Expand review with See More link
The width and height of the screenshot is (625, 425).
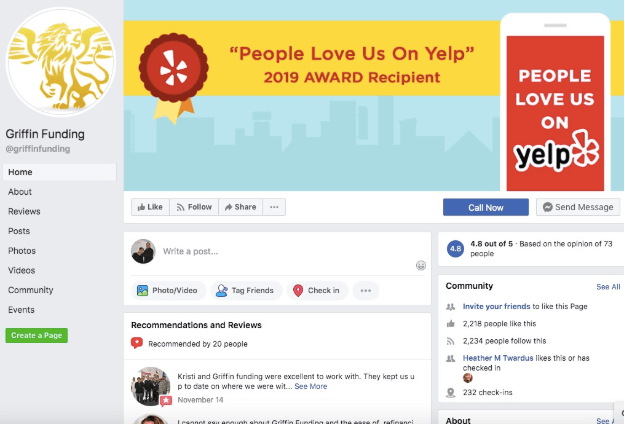coord(311,386)
